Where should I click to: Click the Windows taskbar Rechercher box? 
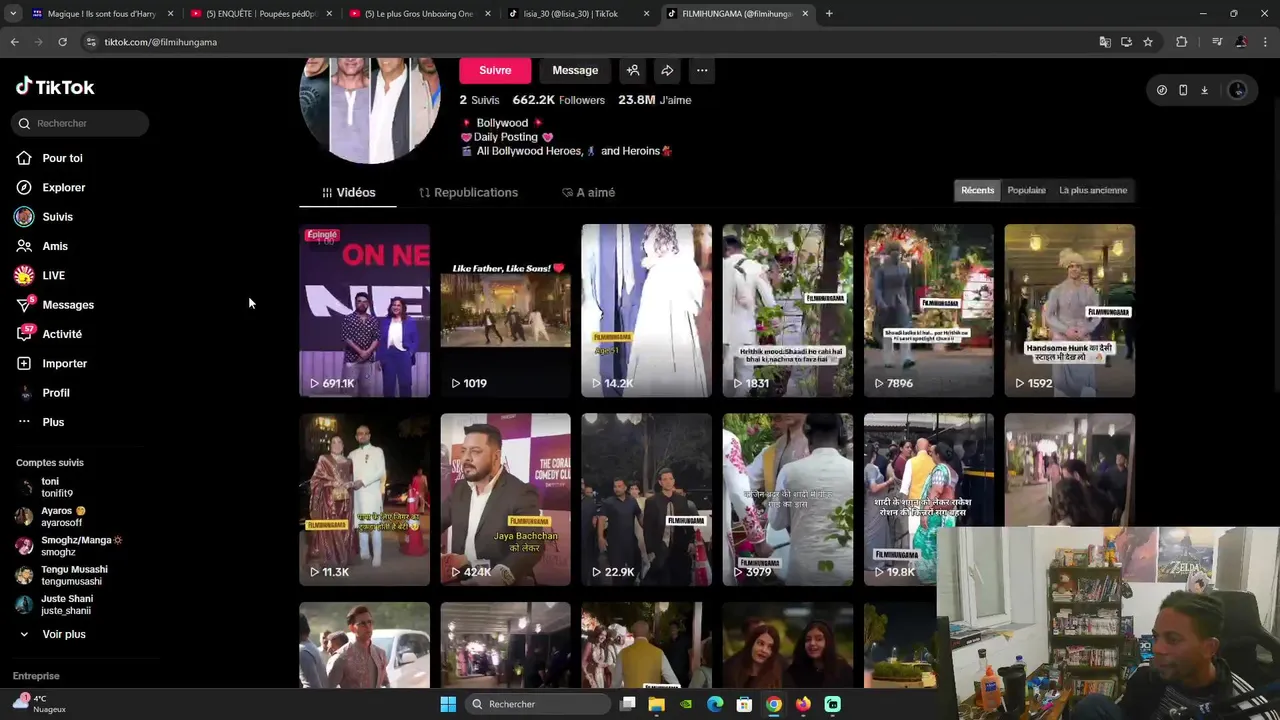538,704
